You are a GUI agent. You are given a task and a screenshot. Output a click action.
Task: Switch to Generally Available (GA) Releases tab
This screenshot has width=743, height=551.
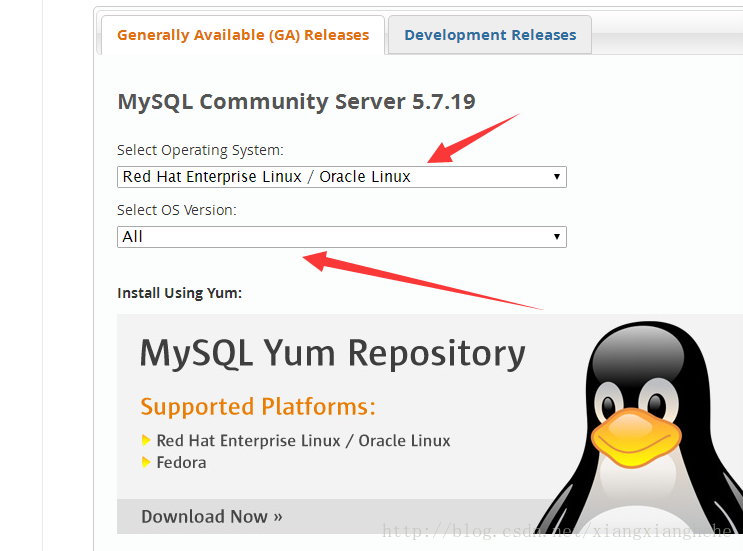(243, 35)
